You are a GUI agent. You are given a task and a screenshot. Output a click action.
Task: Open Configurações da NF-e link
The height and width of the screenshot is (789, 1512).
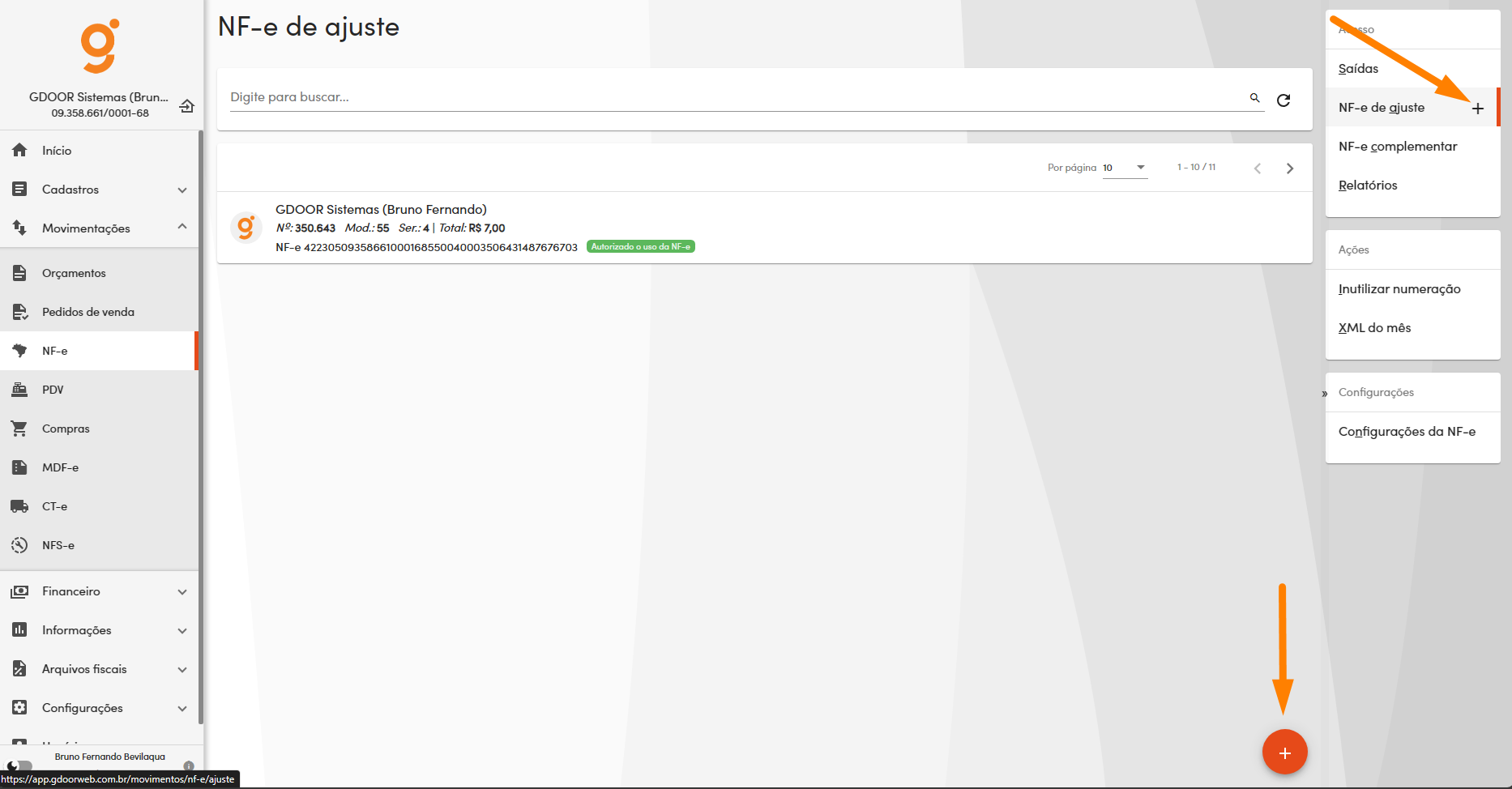pyautogui.click(x=1407, y=432)
